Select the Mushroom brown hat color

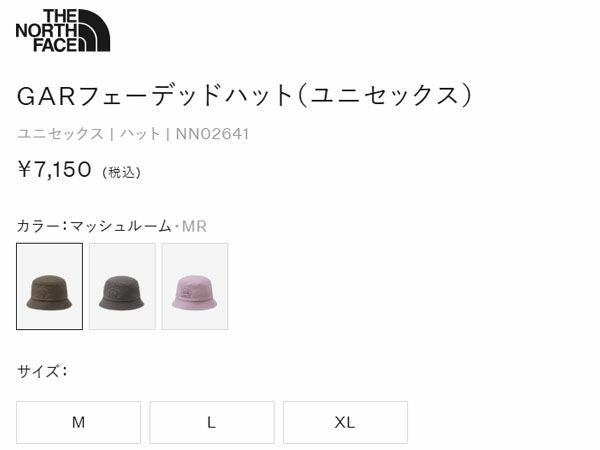tap(49, 286)
